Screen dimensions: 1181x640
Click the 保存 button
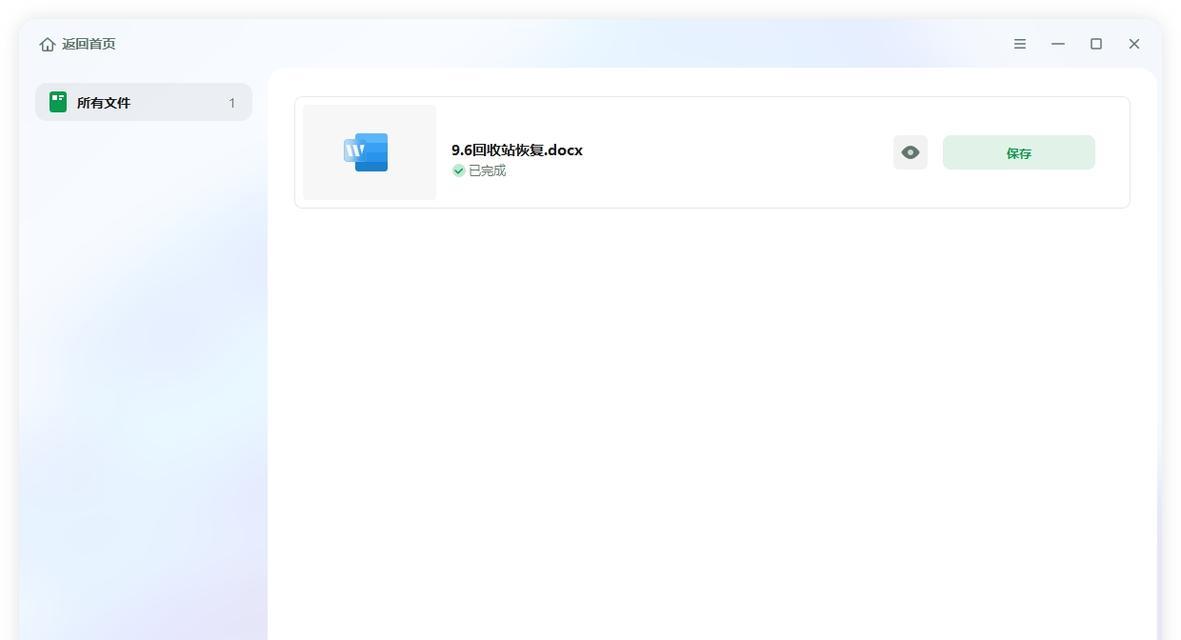[1018, 153]
